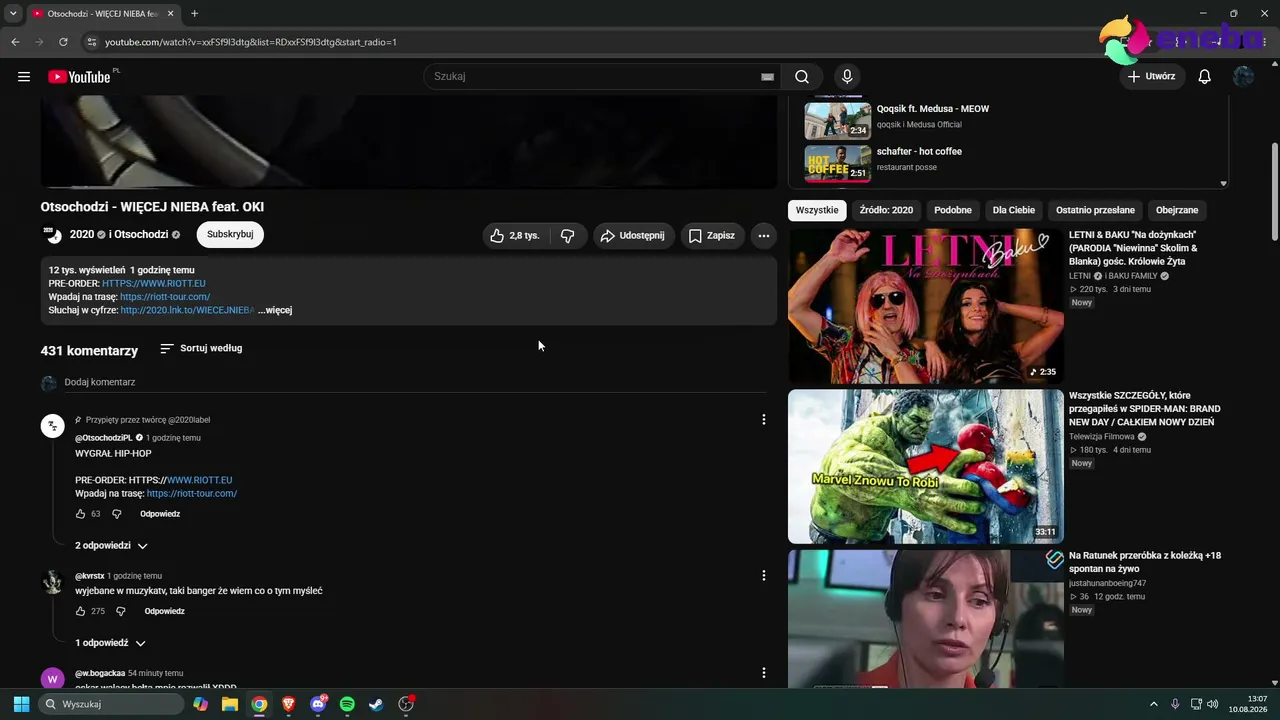This screenshot has width=1280, height=720.
Task: Expand 2 replies under pinned comment
Action: (111, 546)
